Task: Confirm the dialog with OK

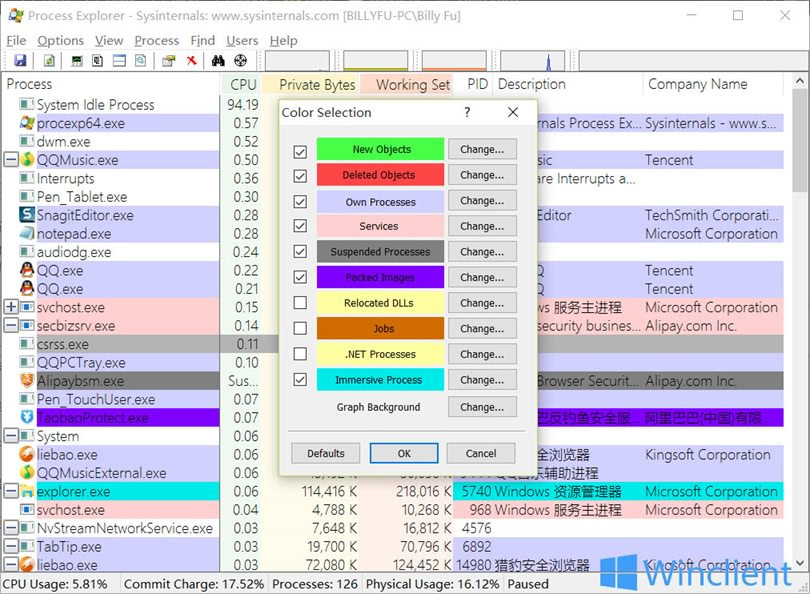Action: coord(404,454)
